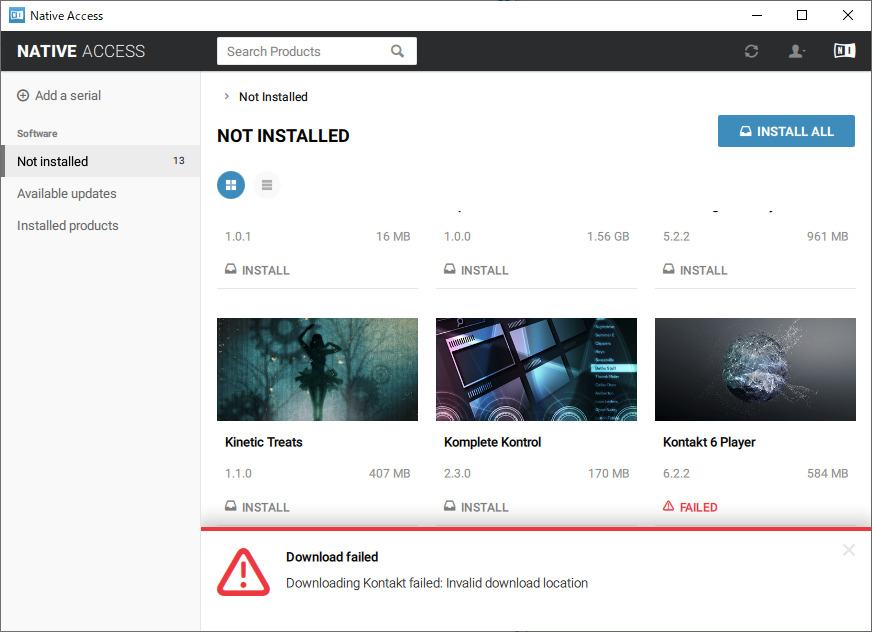Image resolution: width=872 pixels, height=632 pixels.
Task: Click the NOT INSTALLED page heading
Action: (283, 136)
